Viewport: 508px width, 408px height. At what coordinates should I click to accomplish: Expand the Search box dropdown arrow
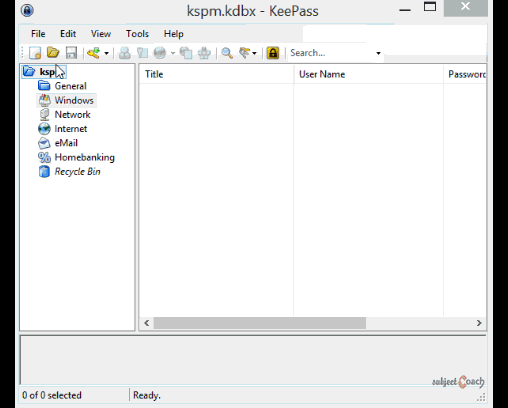click(378, 53)
